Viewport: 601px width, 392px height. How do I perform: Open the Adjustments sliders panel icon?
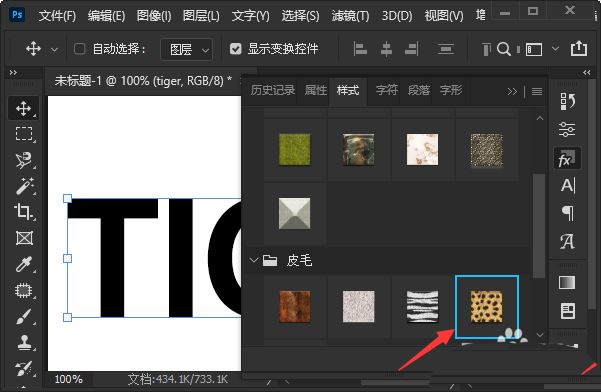point(567,129)
